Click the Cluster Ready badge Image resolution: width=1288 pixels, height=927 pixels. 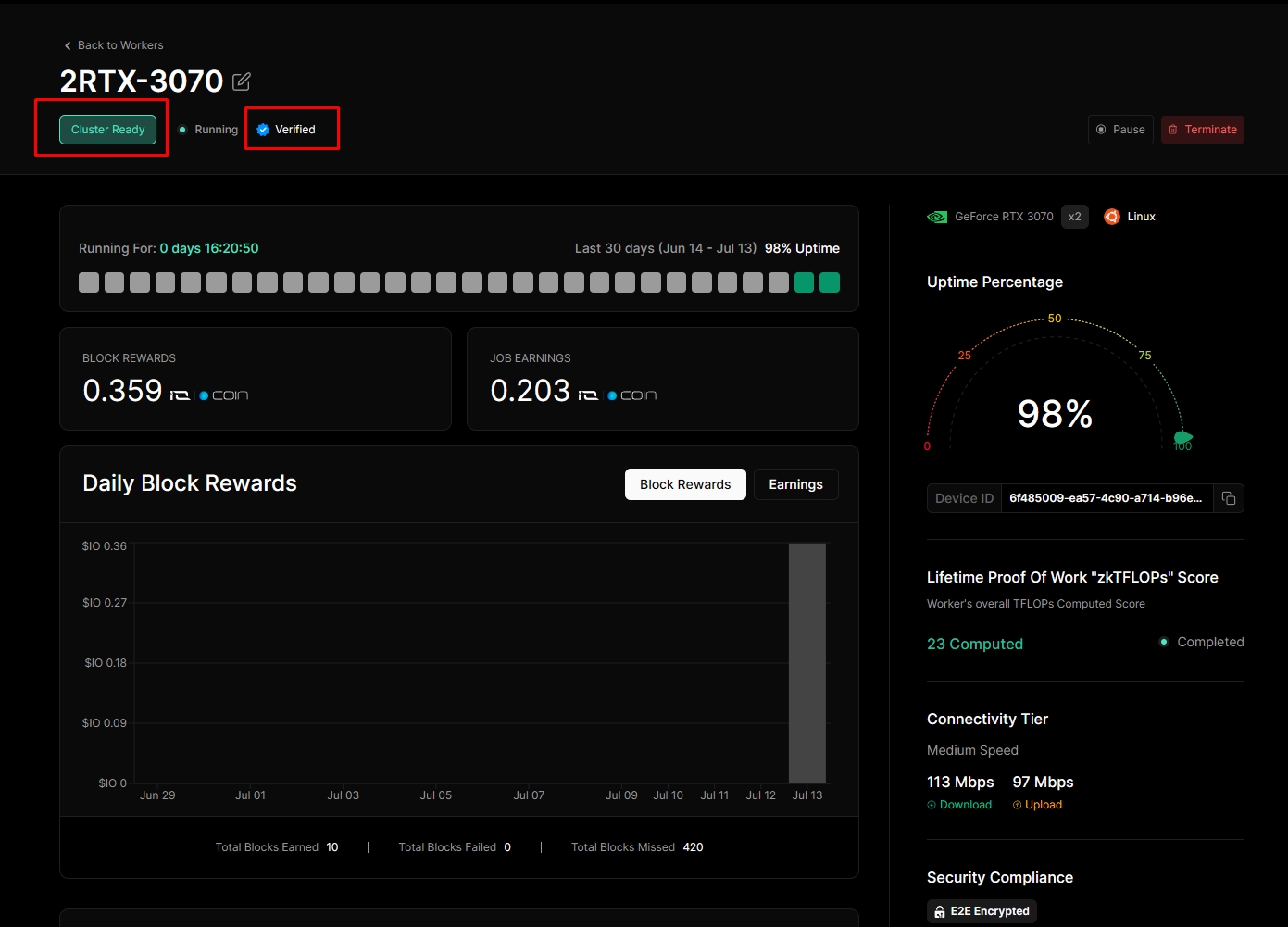tap(107, 130)
